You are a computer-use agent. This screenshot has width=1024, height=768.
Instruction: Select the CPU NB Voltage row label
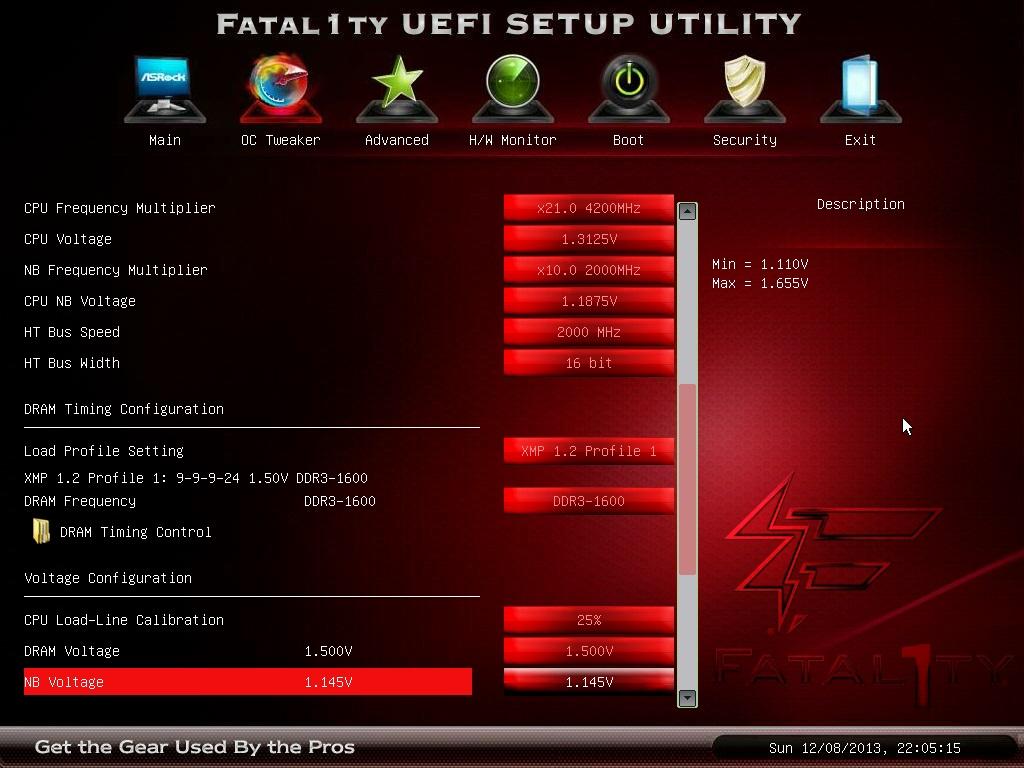(x=80, y=301)
